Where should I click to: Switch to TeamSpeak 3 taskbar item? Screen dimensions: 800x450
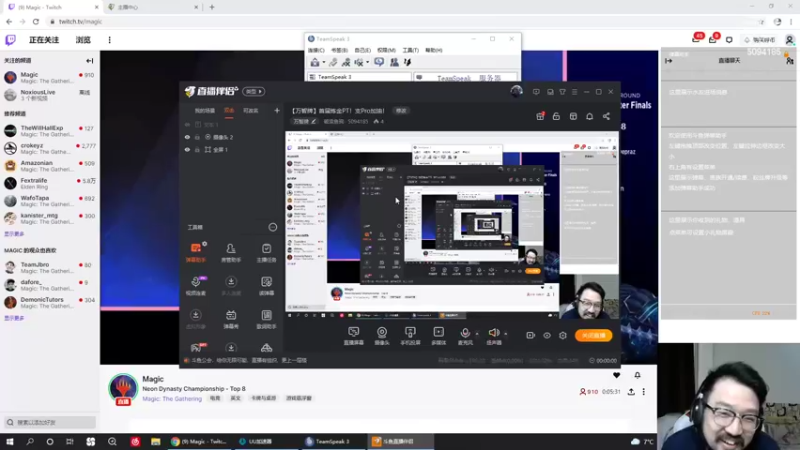coord(332,441)
